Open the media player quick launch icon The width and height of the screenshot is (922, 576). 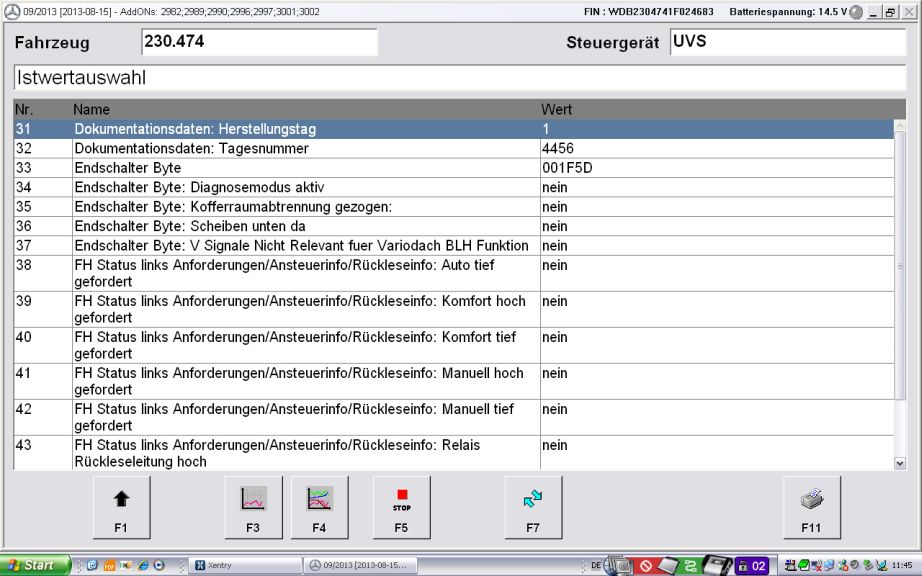tap(159, 565)
